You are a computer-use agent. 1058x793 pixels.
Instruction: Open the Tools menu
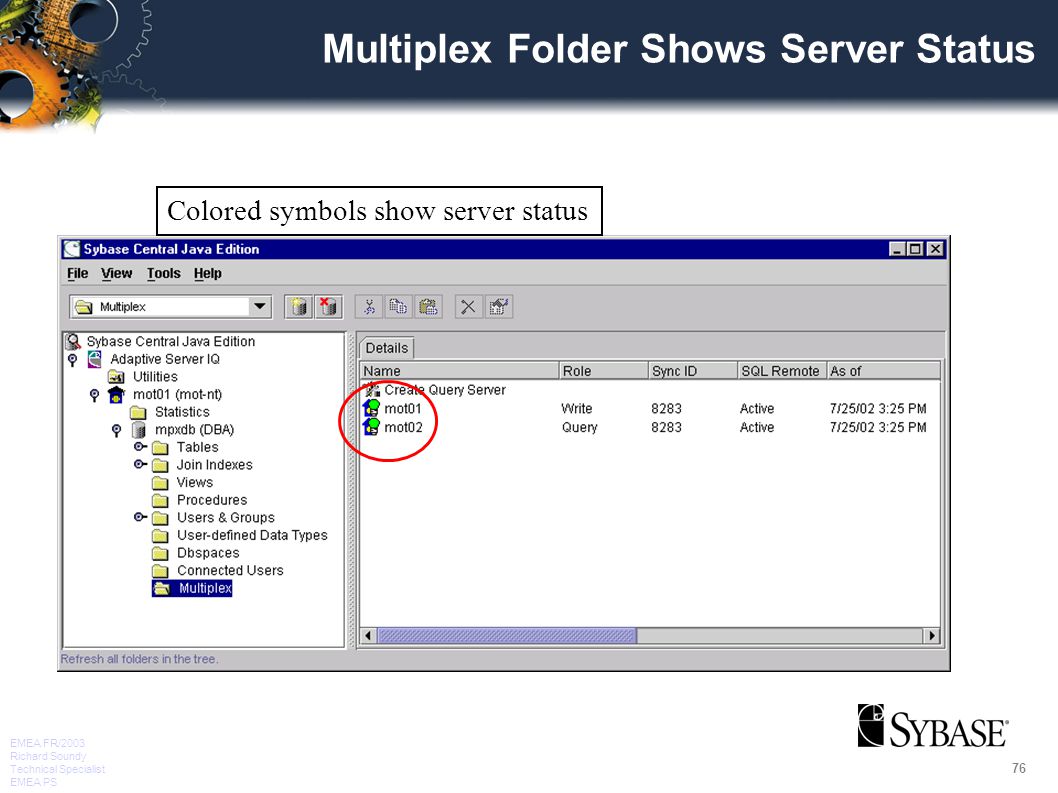click(164, 273)
